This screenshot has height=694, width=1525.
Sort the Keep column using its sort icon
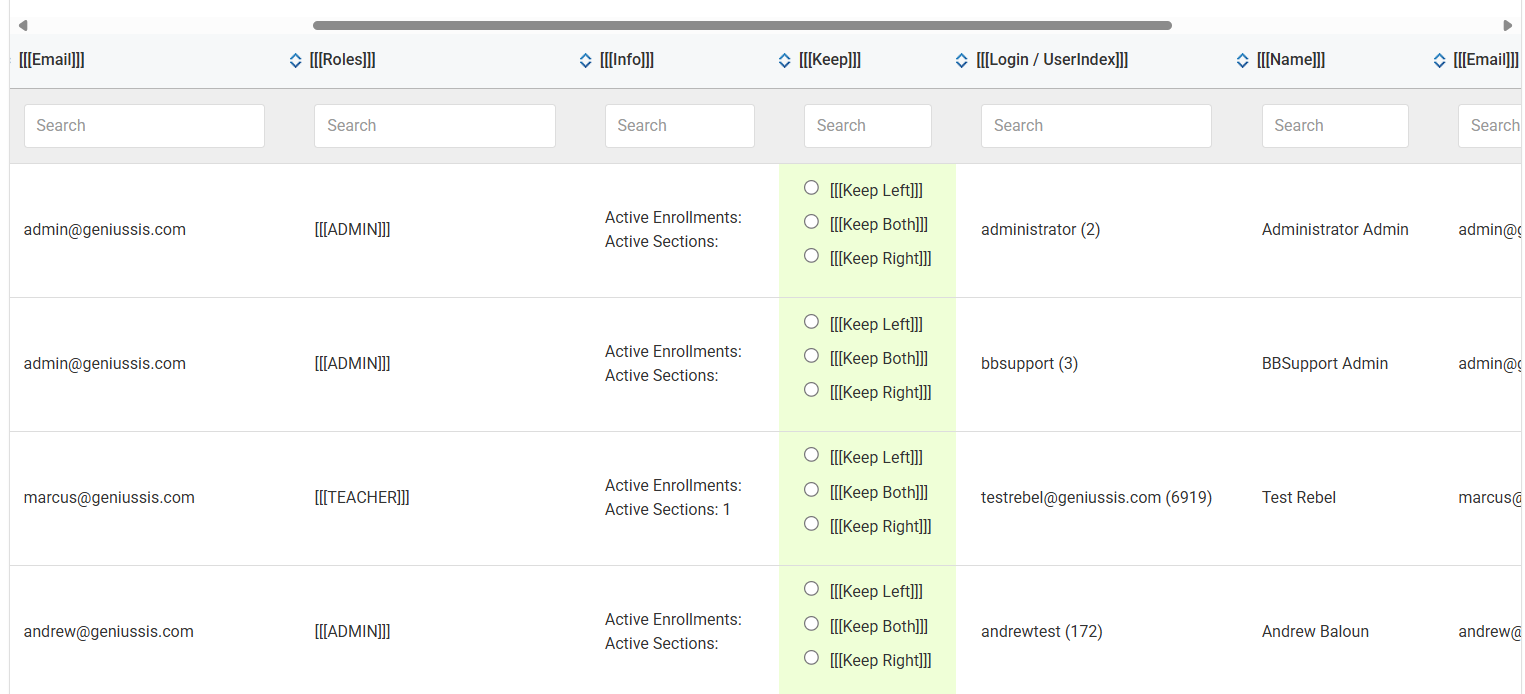(x=785, y=60)
